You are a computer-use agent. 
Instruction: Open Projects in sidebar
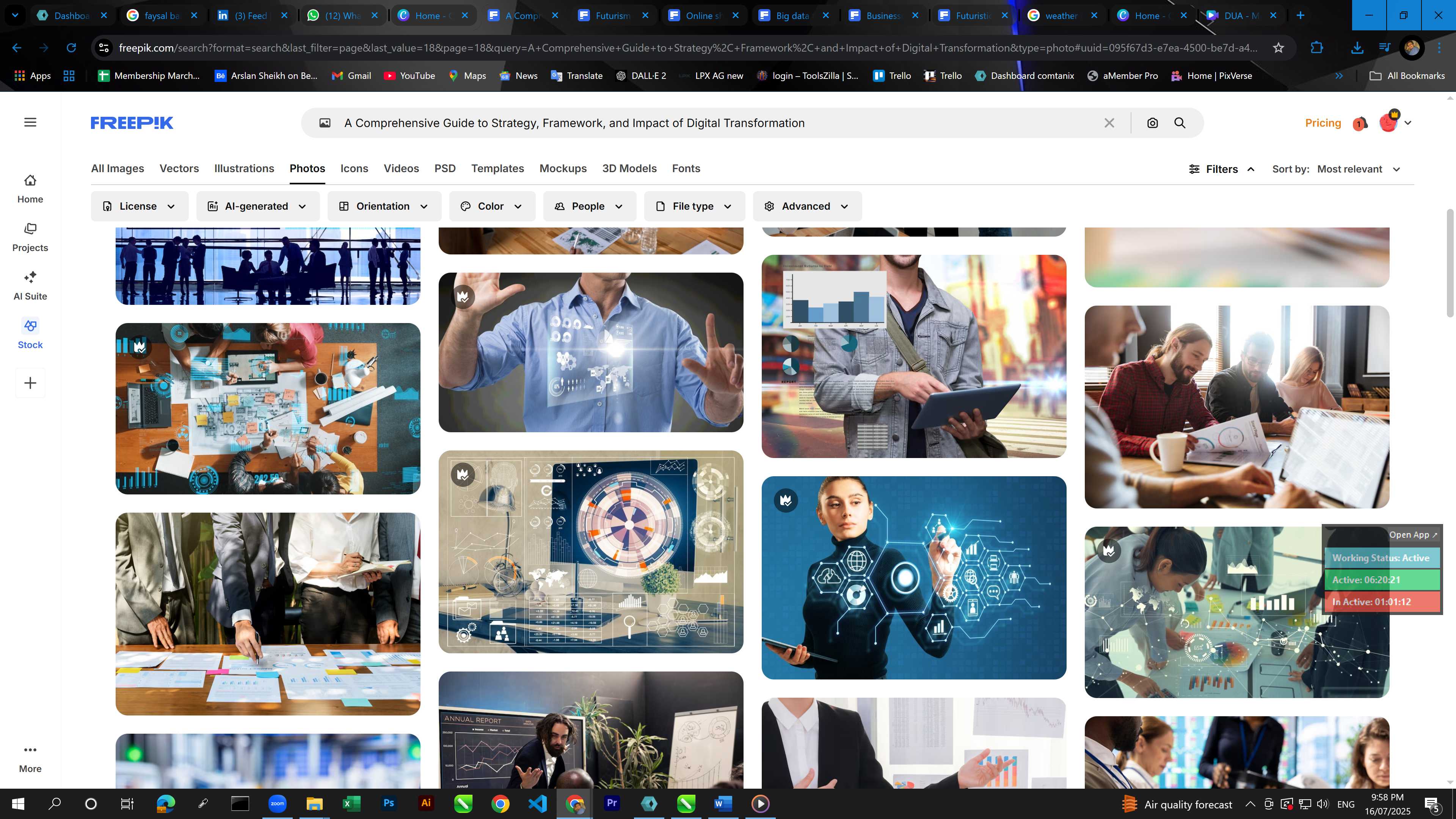tap(30, 237)
